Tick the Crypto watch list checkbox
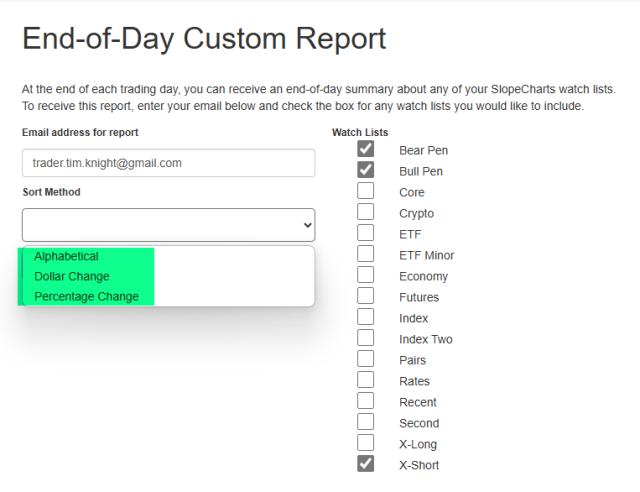Image resolution: width=640 pixels, height=492 pixels. coord(366,213)
